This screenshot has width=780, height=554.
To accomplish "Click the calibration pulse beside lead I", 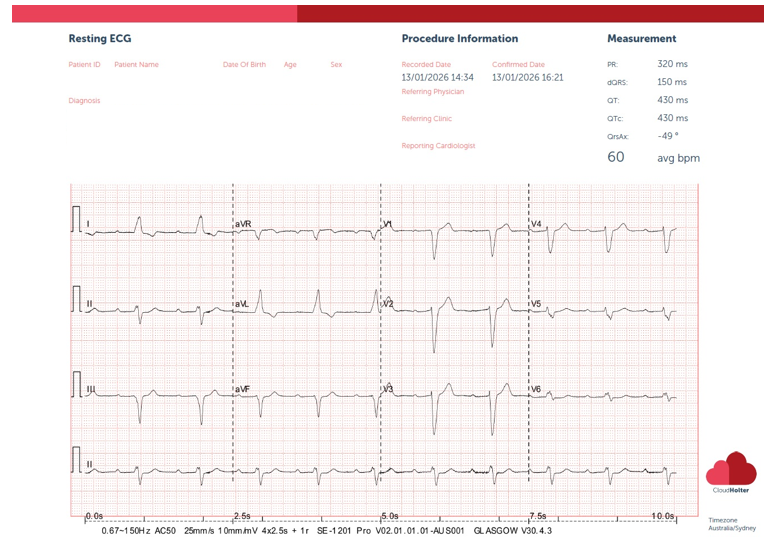I will pos(77,220).
